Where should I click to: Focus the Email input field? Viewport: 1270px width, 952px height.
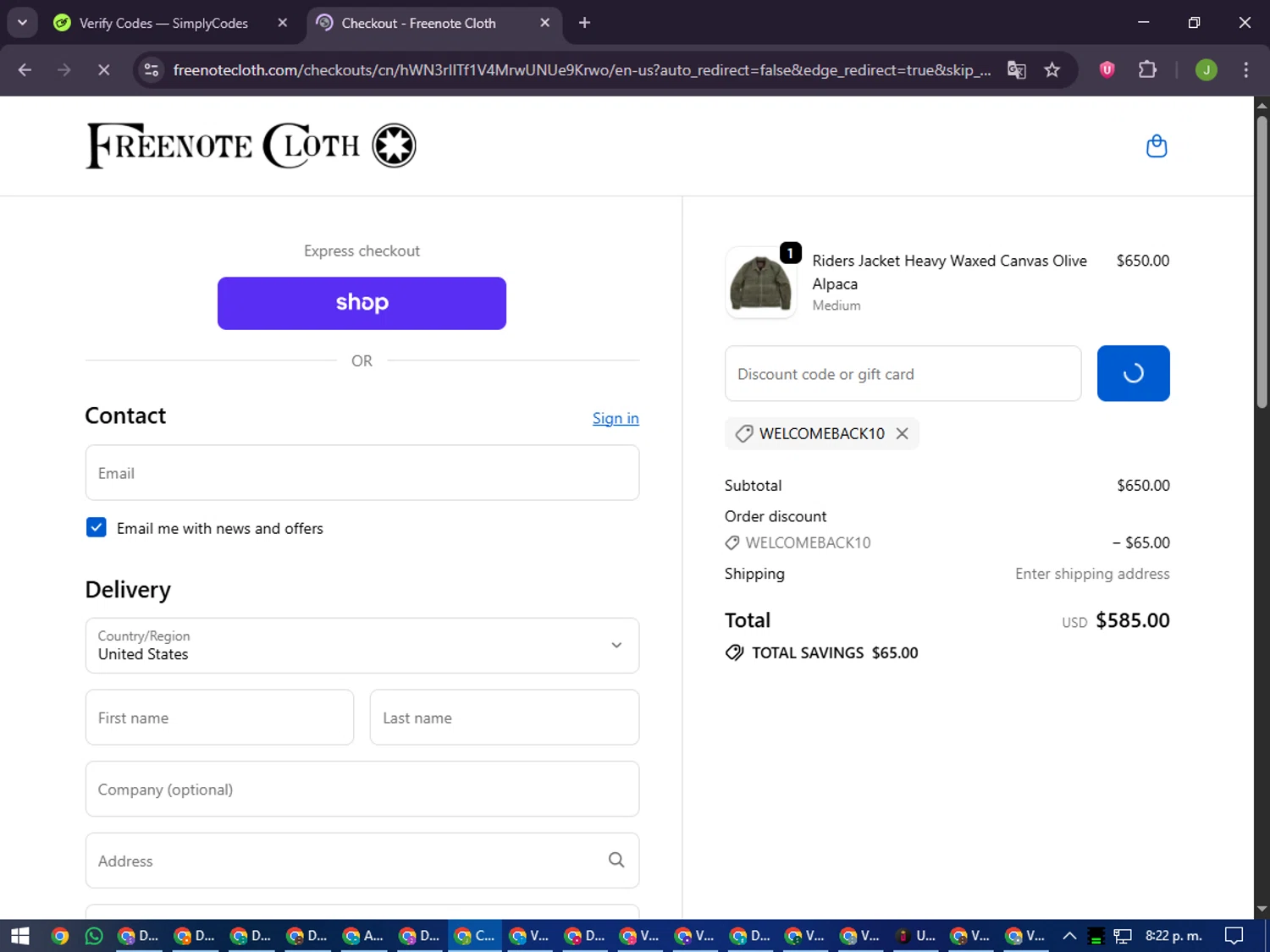362,473
